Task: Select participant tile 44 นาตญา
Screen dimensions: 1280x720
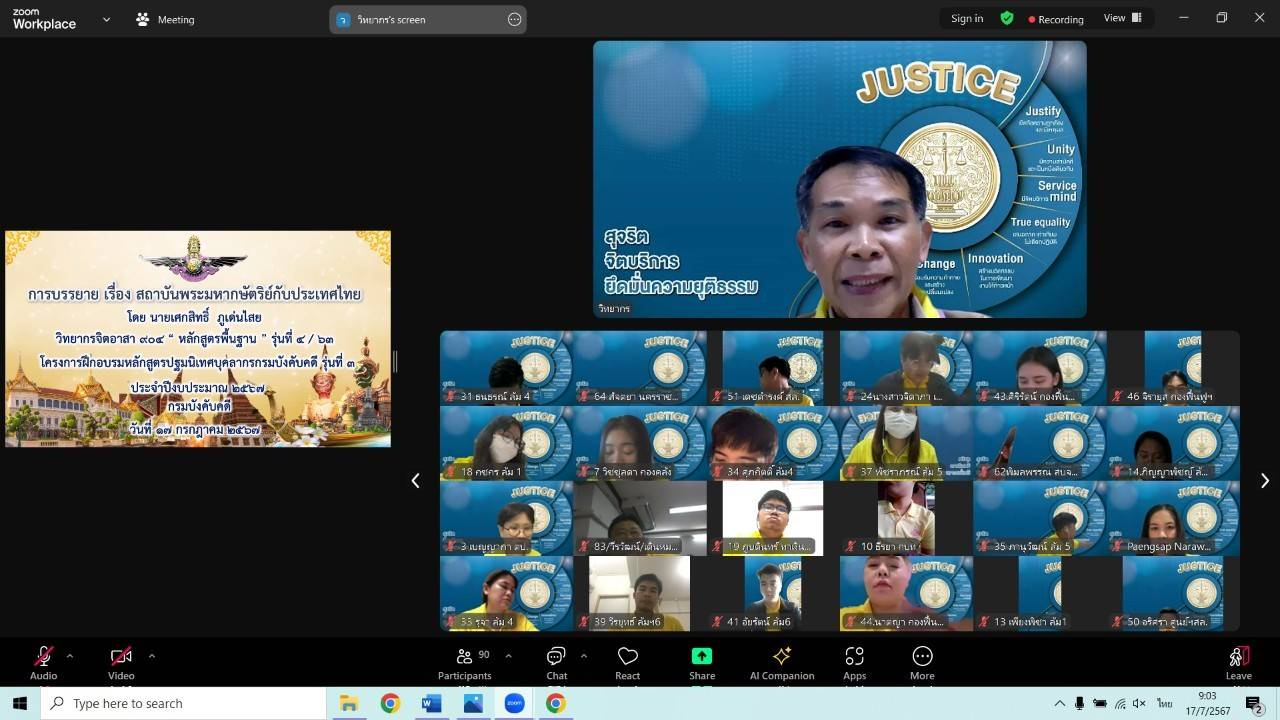Action: [906, 593]
